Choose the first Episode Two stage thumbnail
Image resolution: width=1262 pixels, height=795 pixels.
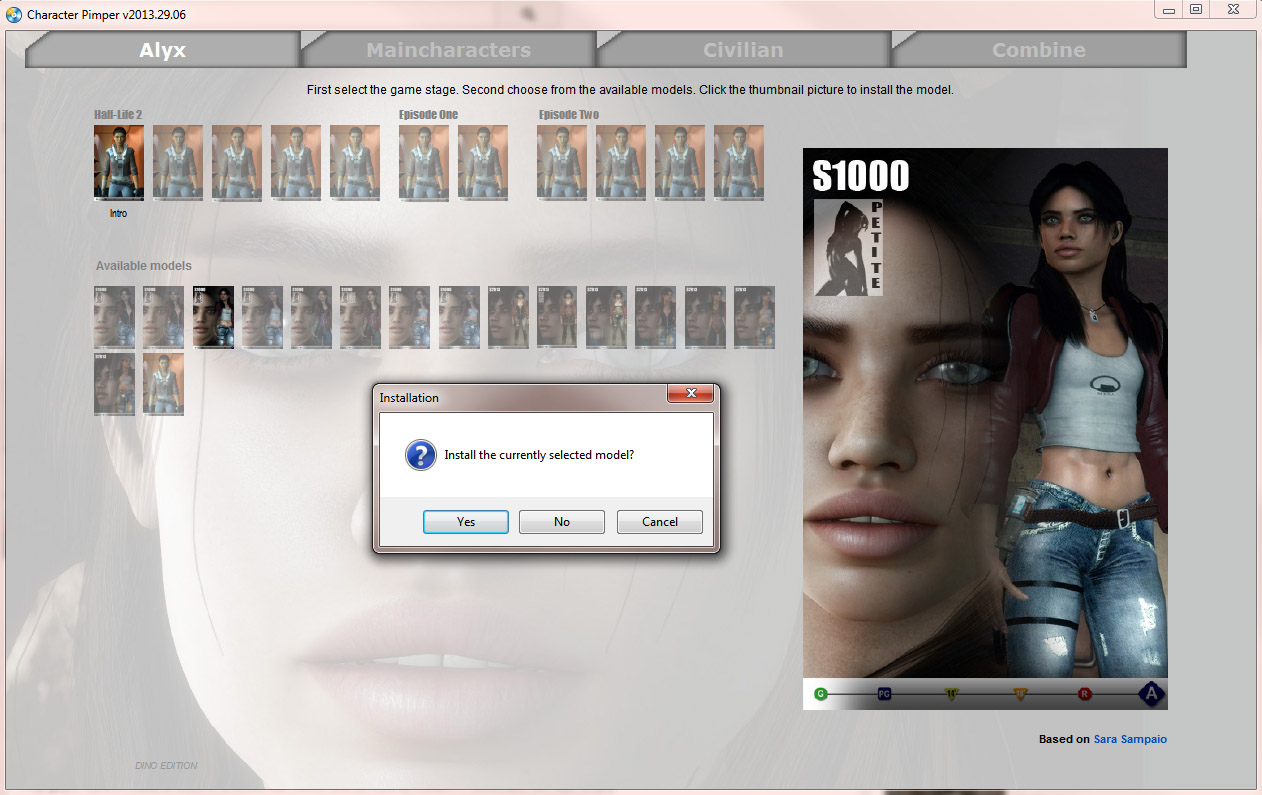(562, 163)
